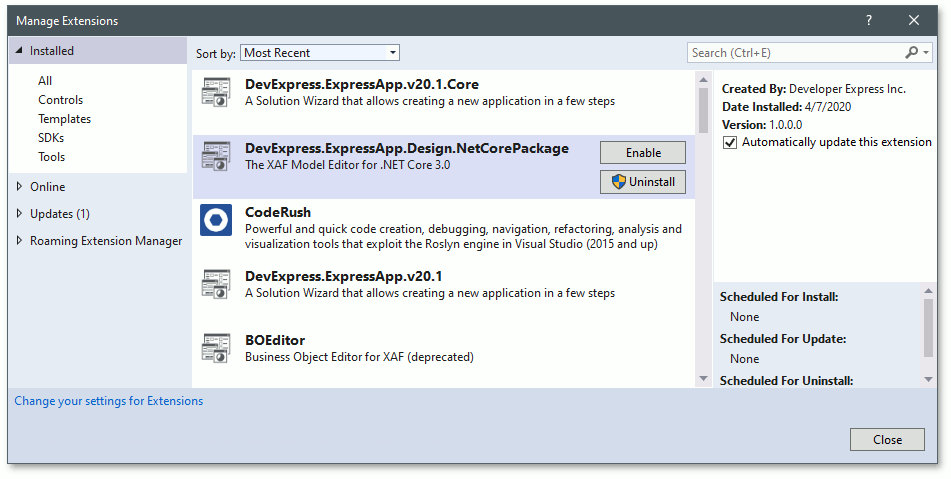Expand the Roaming Extension Manager category

pos(19,241)
